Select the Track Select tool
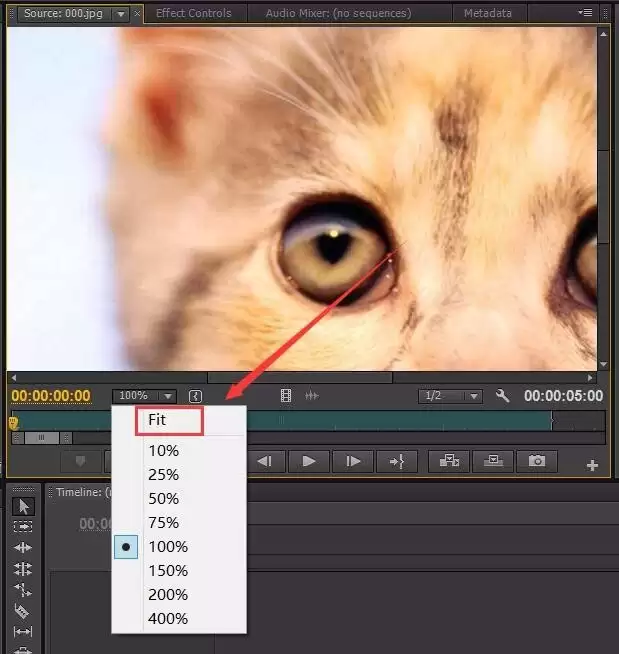 [23, 527]
